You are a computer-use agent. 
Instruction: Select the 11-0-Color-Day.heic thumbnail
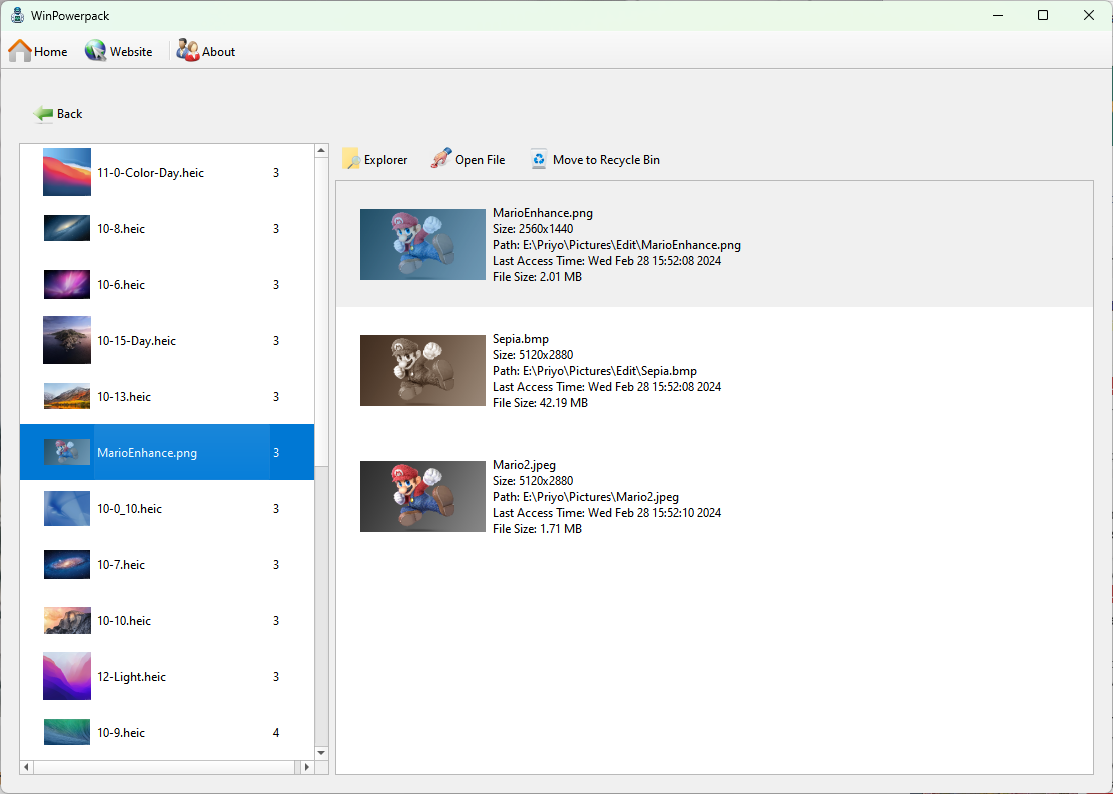click(x=67, y=172)
